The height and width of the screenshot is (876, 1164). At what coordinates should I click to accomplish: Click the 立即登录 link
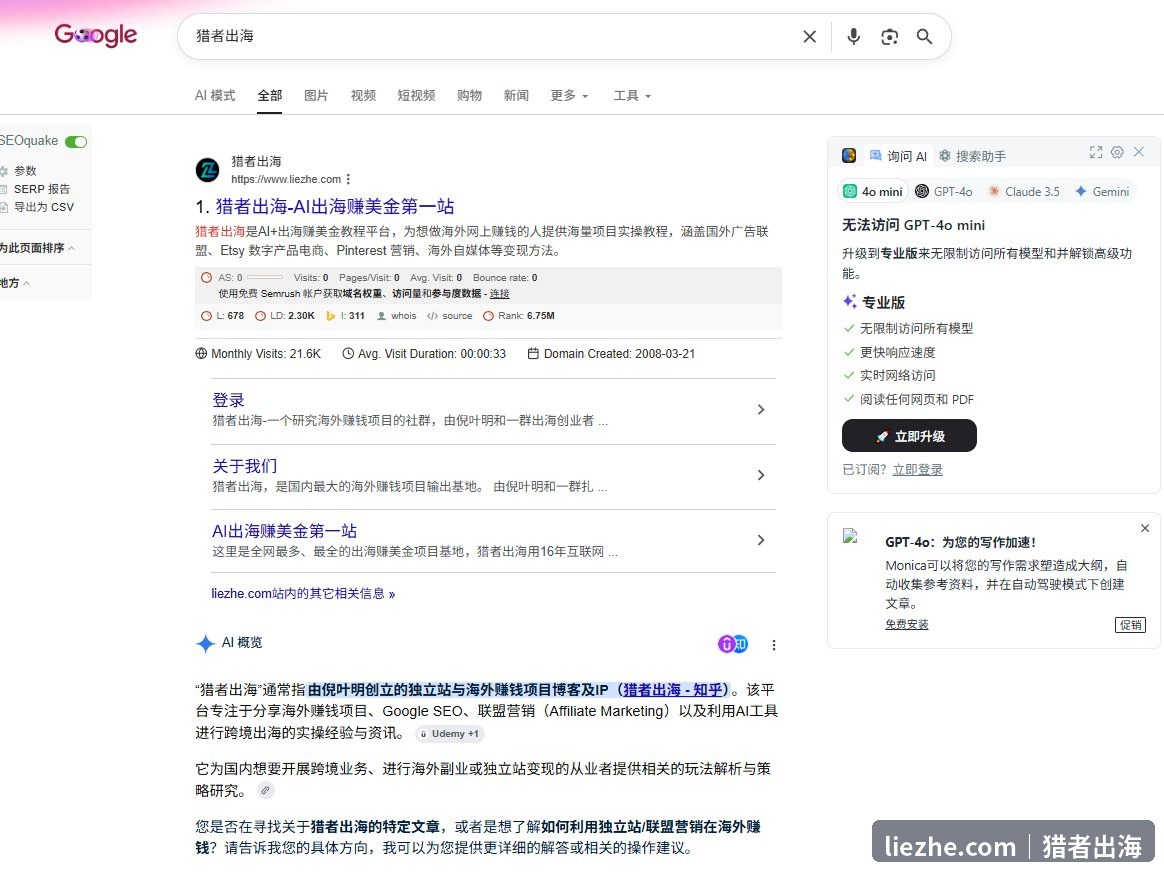point(918,469)
